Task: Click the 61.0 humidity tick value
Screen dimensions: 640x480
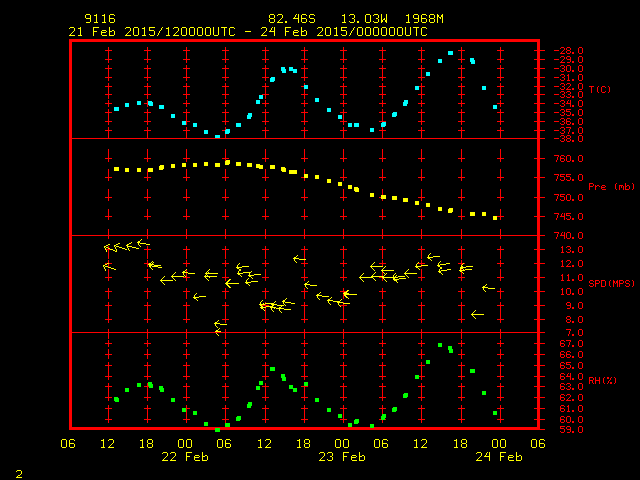Action: (x=571, y=409)
